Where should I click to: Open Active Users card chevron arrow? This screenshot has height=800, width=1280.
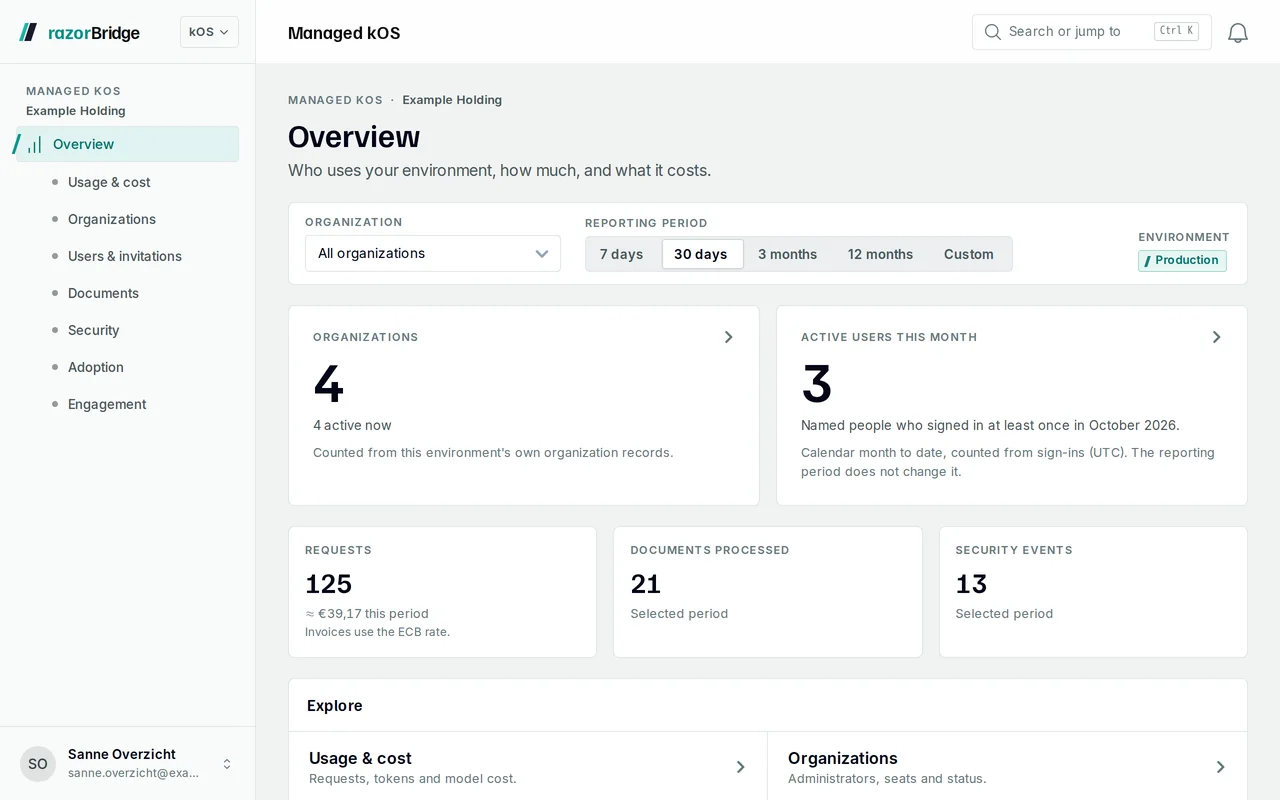(x=1217, y=337)
